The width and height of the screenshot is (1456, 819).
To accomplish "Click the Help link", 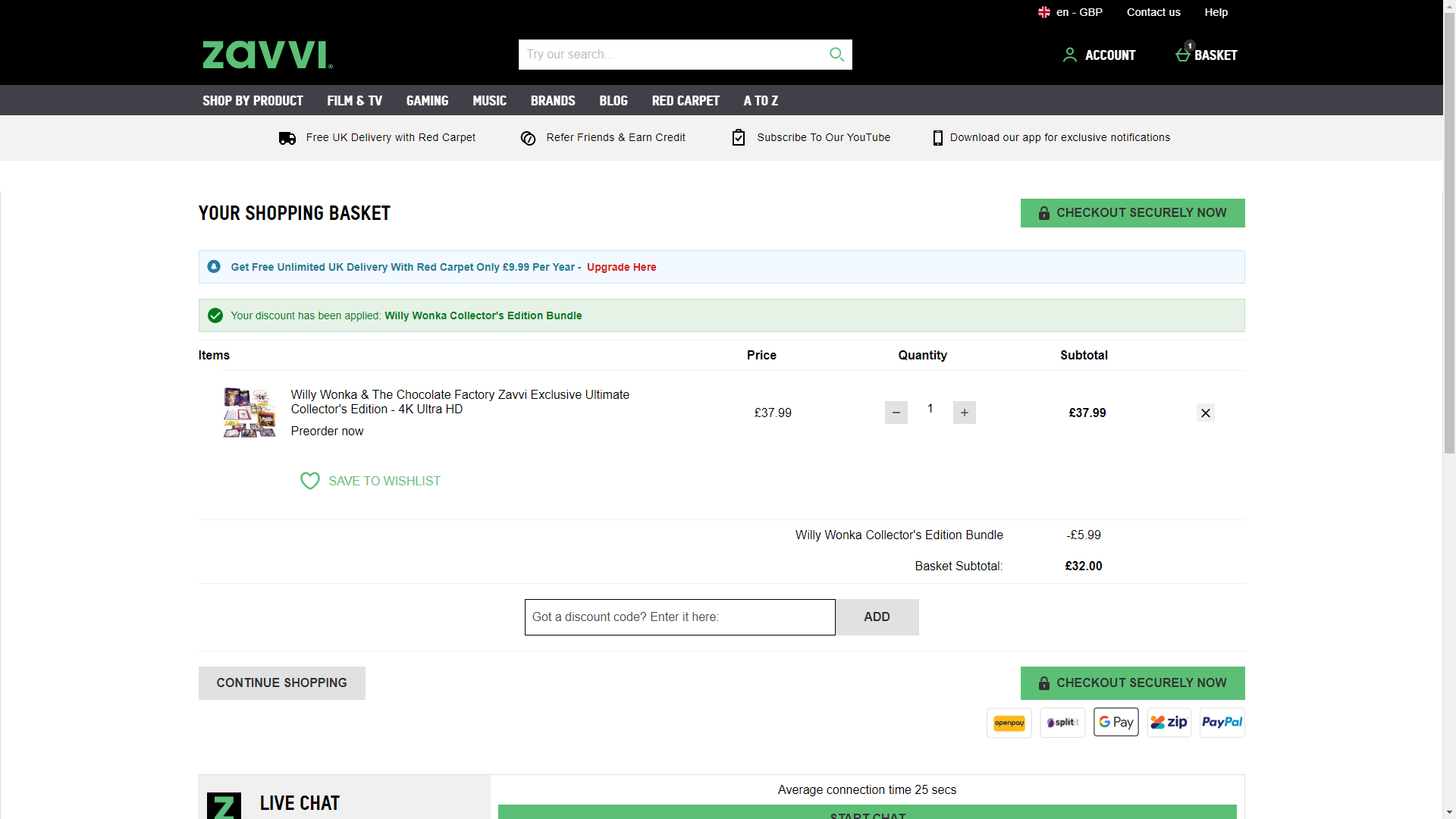I will coord(1216,12).
